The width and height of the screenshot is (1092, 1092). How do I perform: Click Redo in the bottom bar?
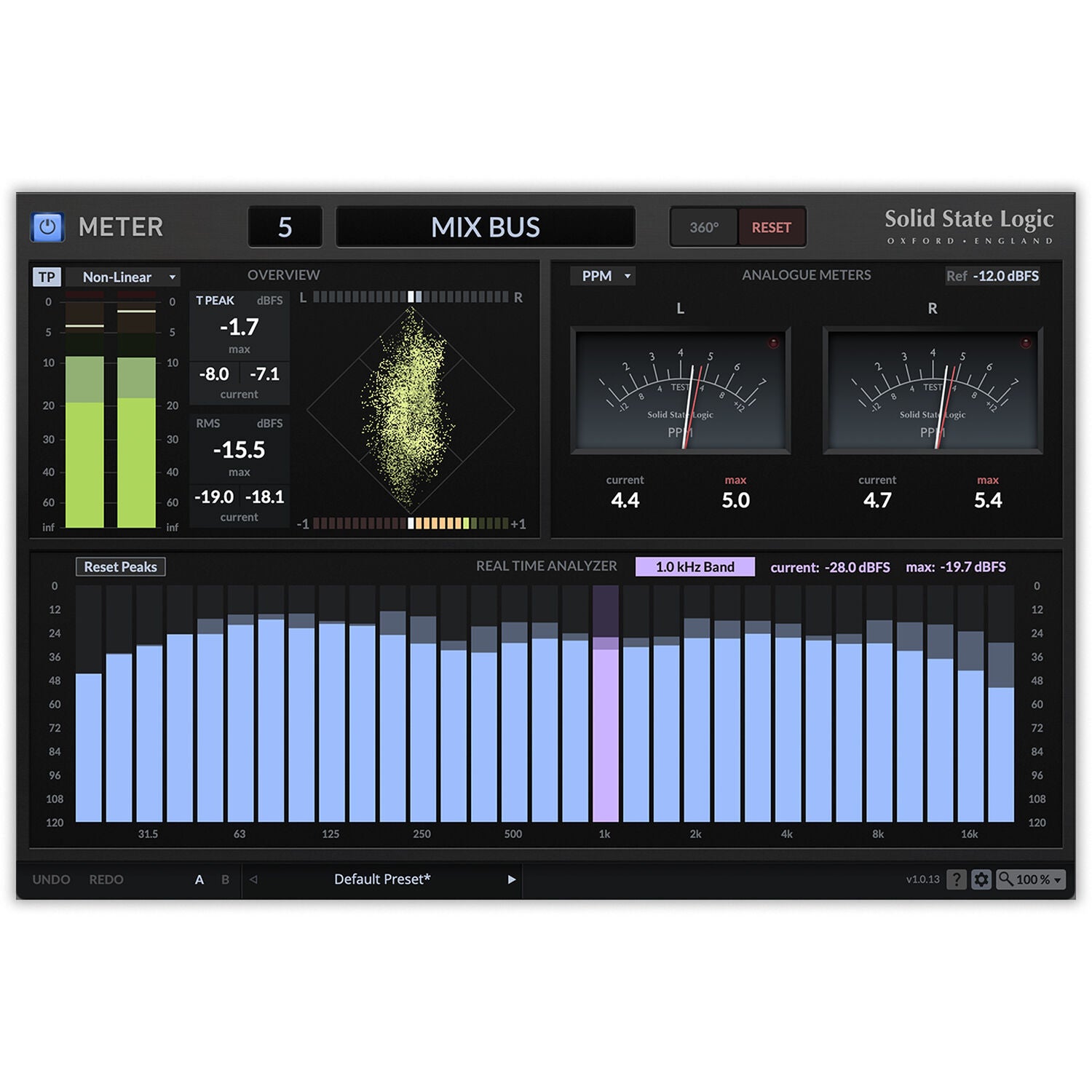[x=106, y=879]
